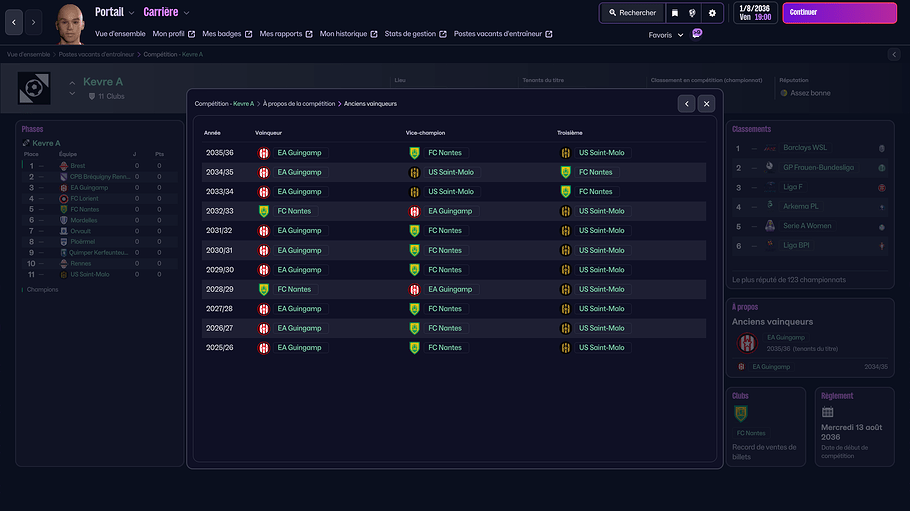Click À propos de la compétition breadcrumb
The image size is (910, 511).
coord(299,104)
